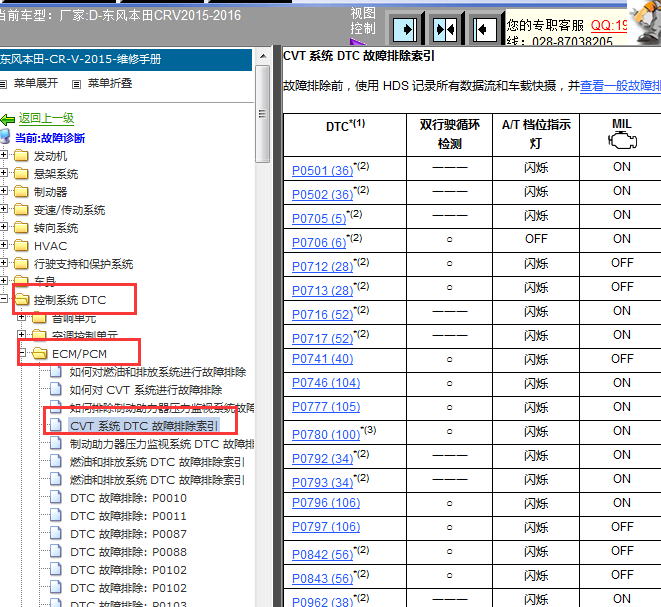Open the P0741 (40) DTC link
The width and height of the screenshot is (661, 607).
tap(322, 359)
